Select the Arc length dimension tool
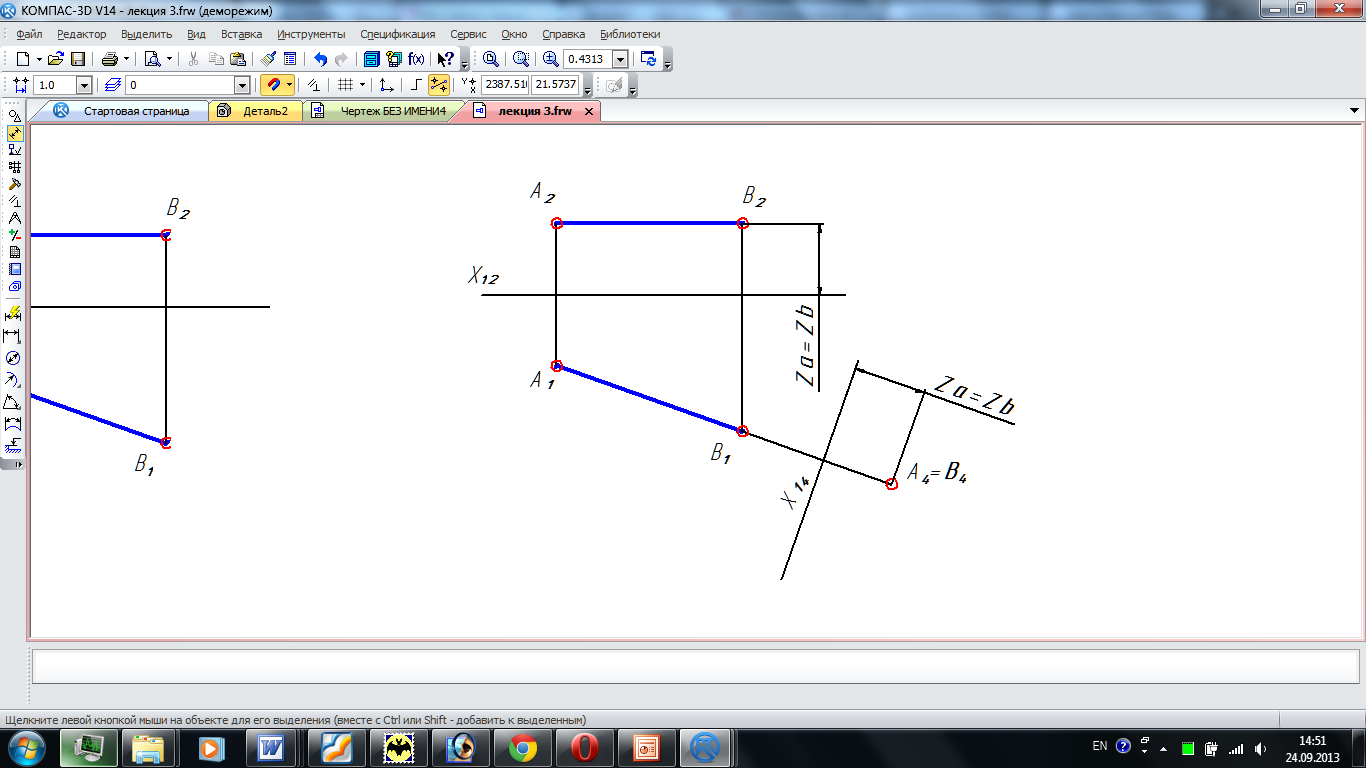The width and height of the screenshot is (1366, 768). pyautogui.click(x=14, y=424)
